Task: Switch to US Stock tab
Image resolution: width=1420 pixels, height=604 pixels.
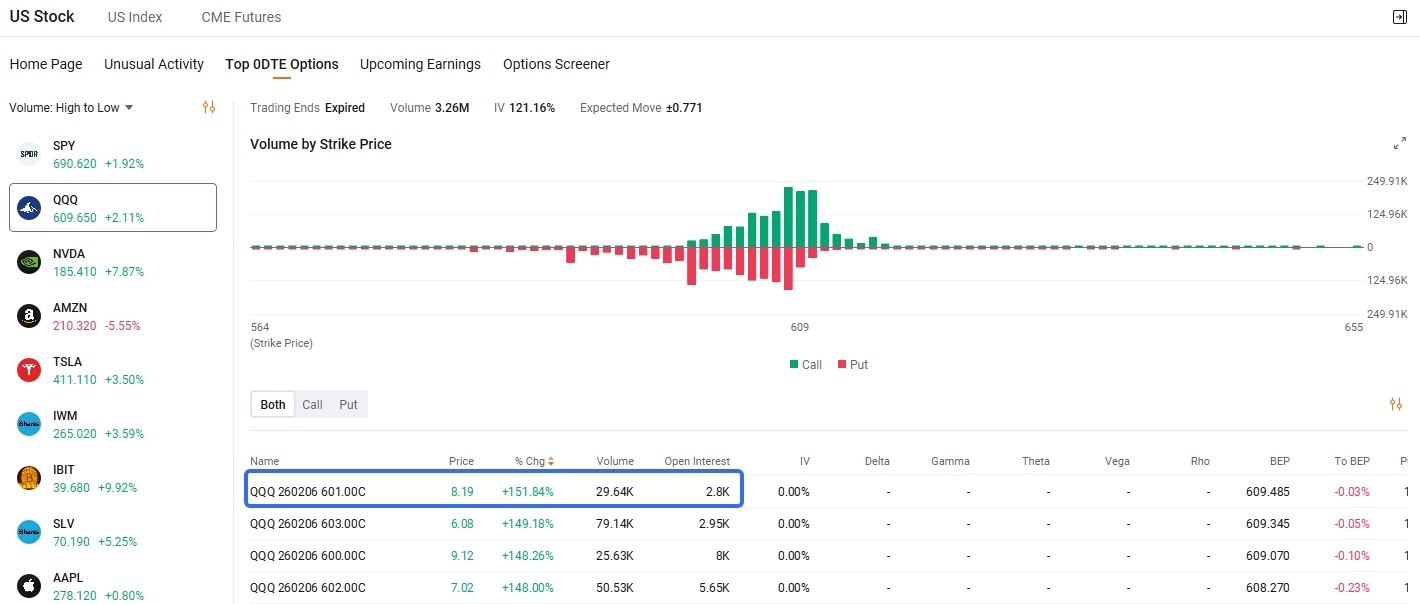Action: (42, 17)
